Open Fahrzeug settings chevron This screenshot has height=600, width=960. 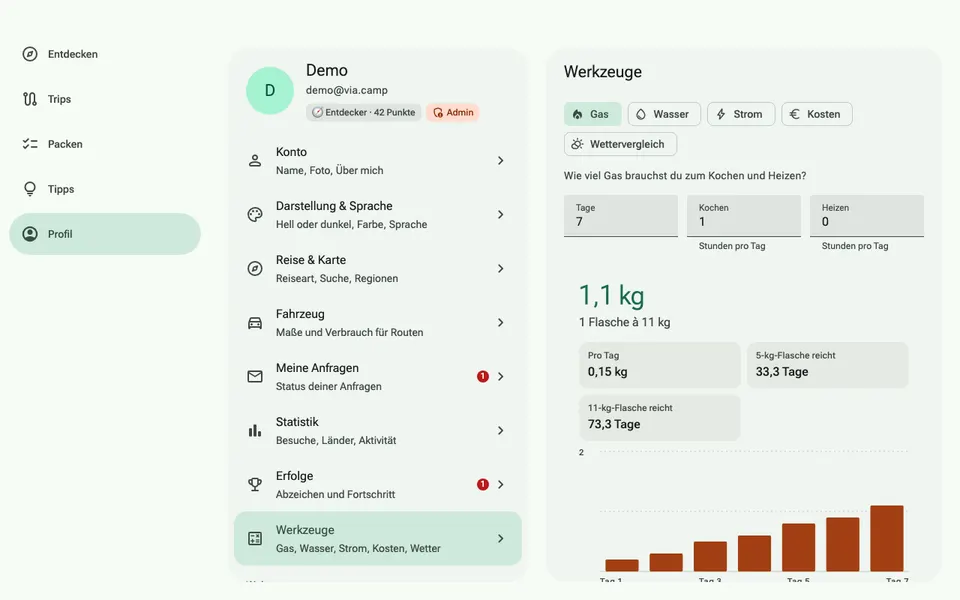click(501, 323)
